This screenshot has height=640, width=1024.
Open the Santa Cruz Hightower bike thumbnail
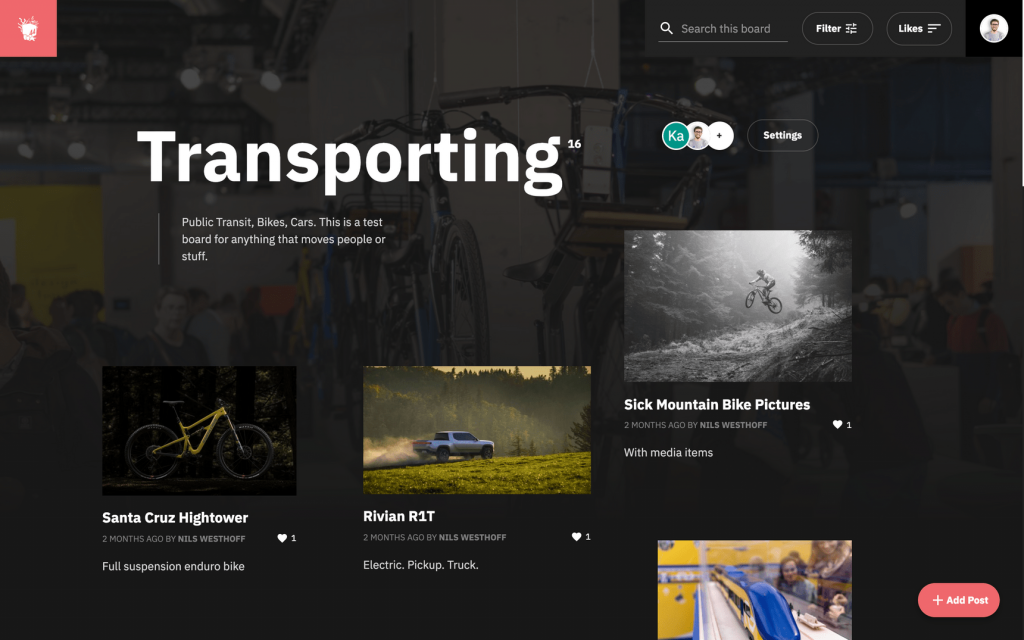199,430
